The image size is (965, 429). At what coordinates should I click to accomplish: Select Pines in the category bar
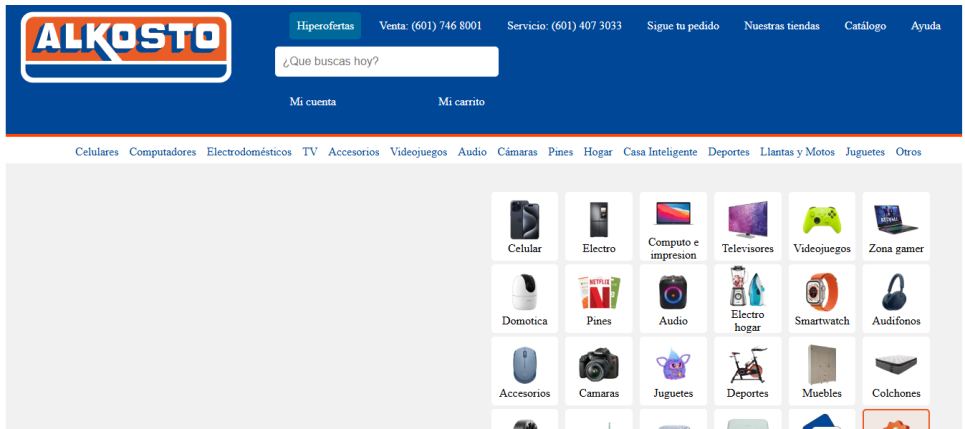point(561,152)
